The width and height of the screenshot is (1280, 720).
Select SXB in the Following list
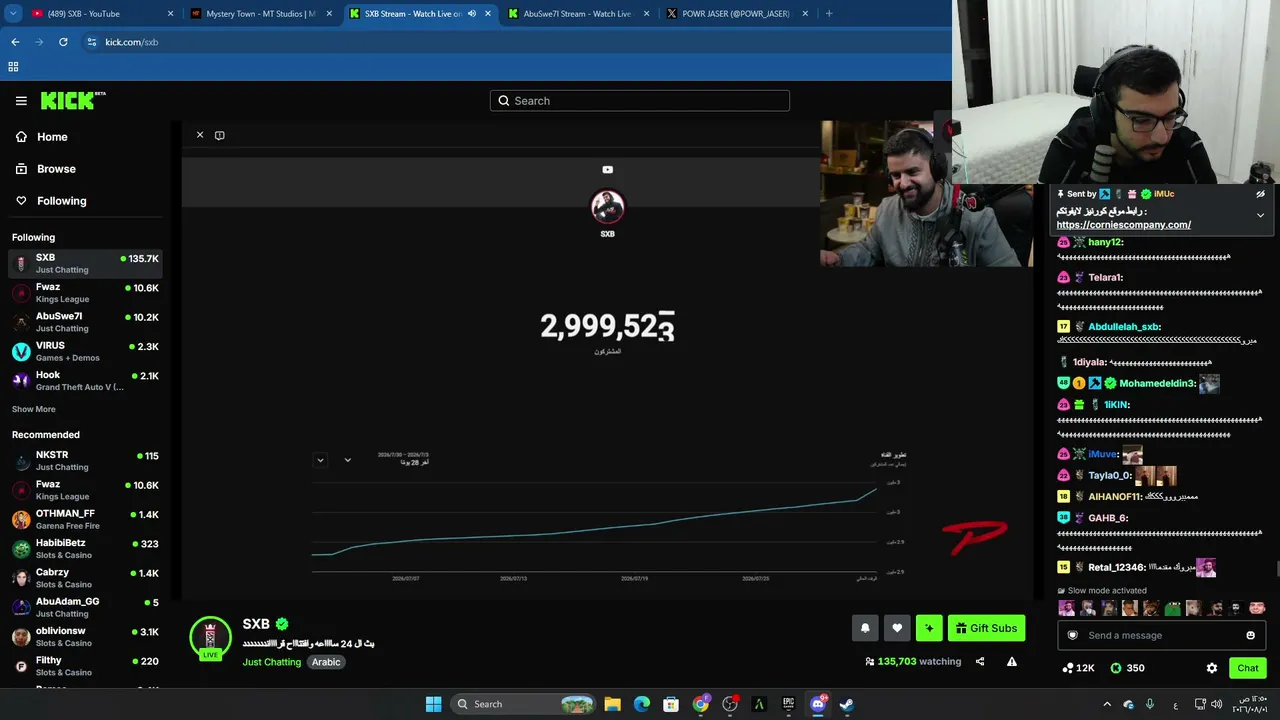85,263
